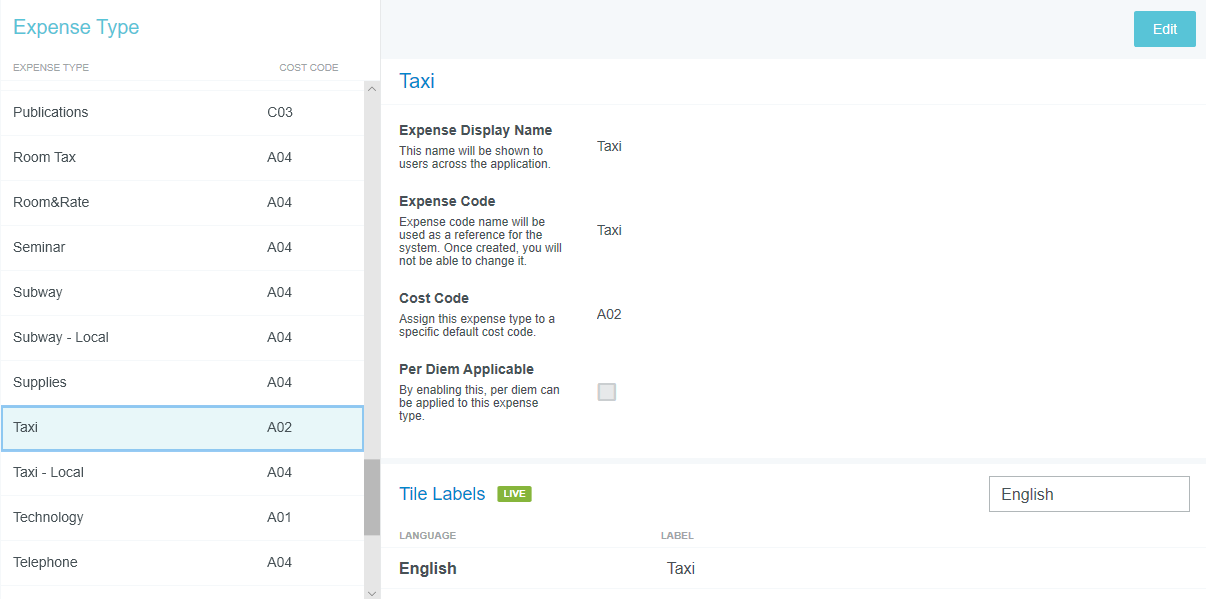1206x599 pixels.
Task: Open the English language dropdown
Action: point(1088,494)
